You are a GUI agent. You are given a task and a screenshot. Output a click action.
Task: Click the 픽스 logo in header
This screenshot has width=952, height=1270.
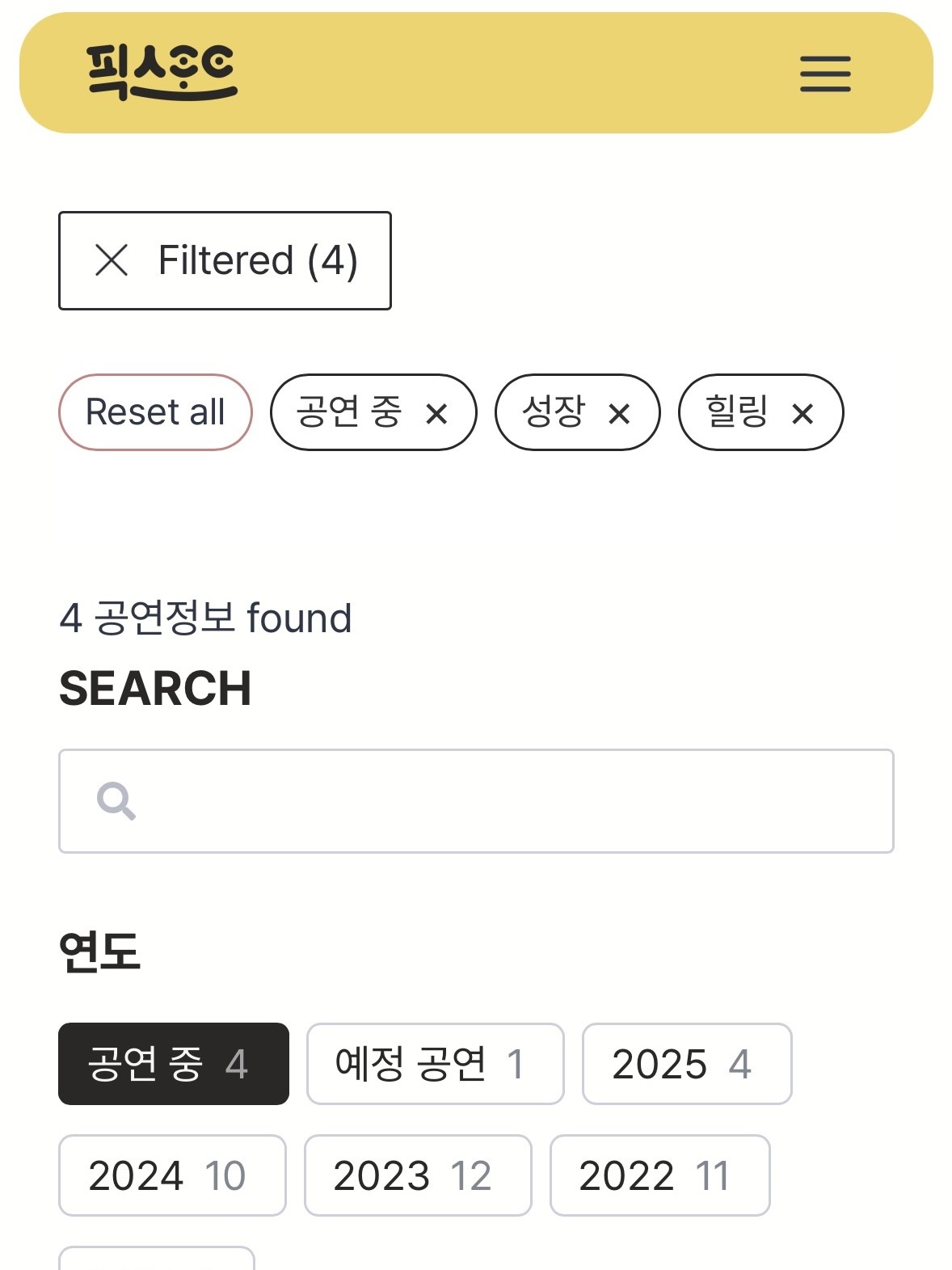click(x=162, y=73)
